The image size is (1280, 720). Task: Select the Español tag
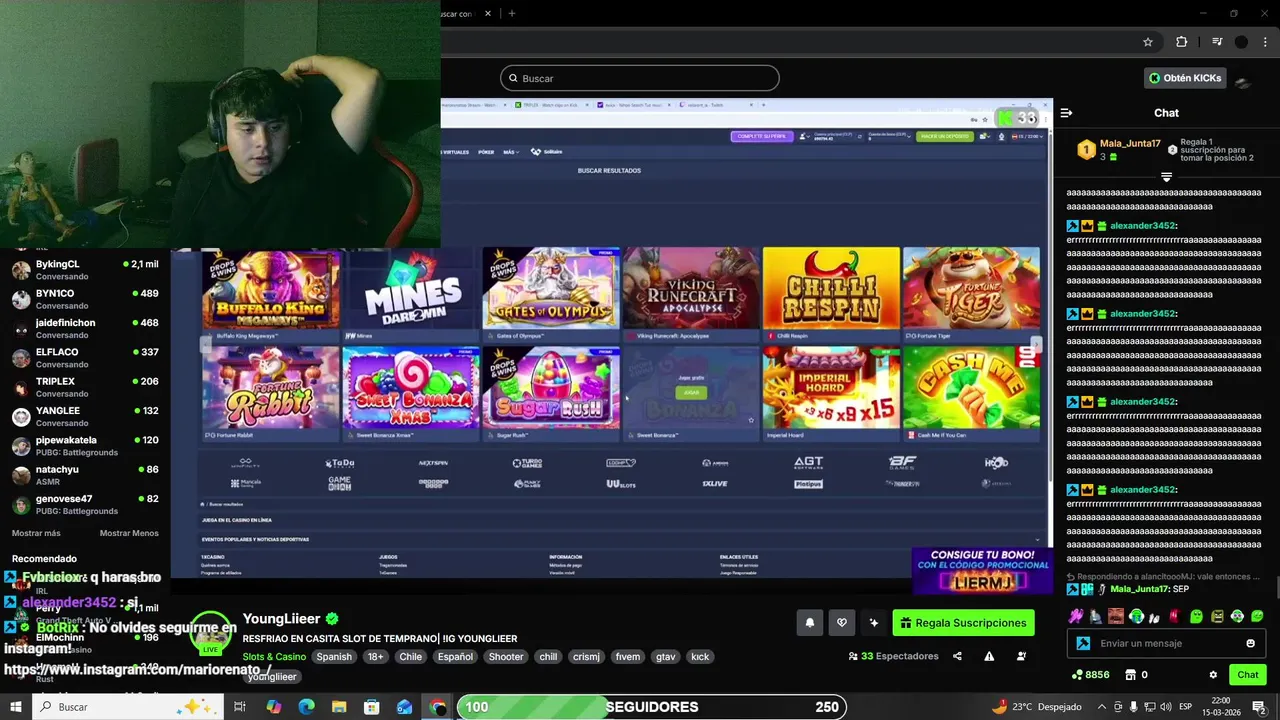pos(455,657)
